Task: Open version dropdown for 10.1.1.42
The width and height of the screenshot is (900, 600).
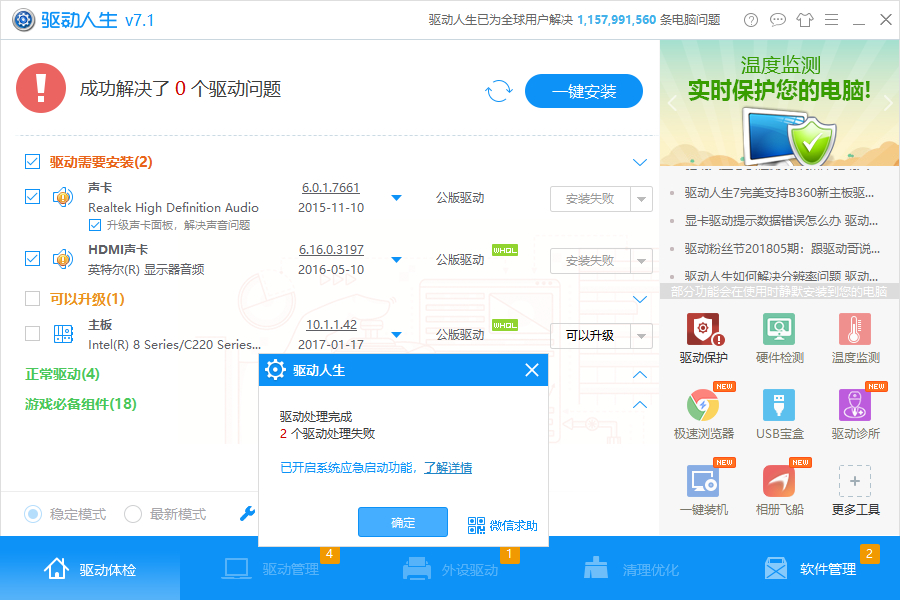Action: coord(396,335)
